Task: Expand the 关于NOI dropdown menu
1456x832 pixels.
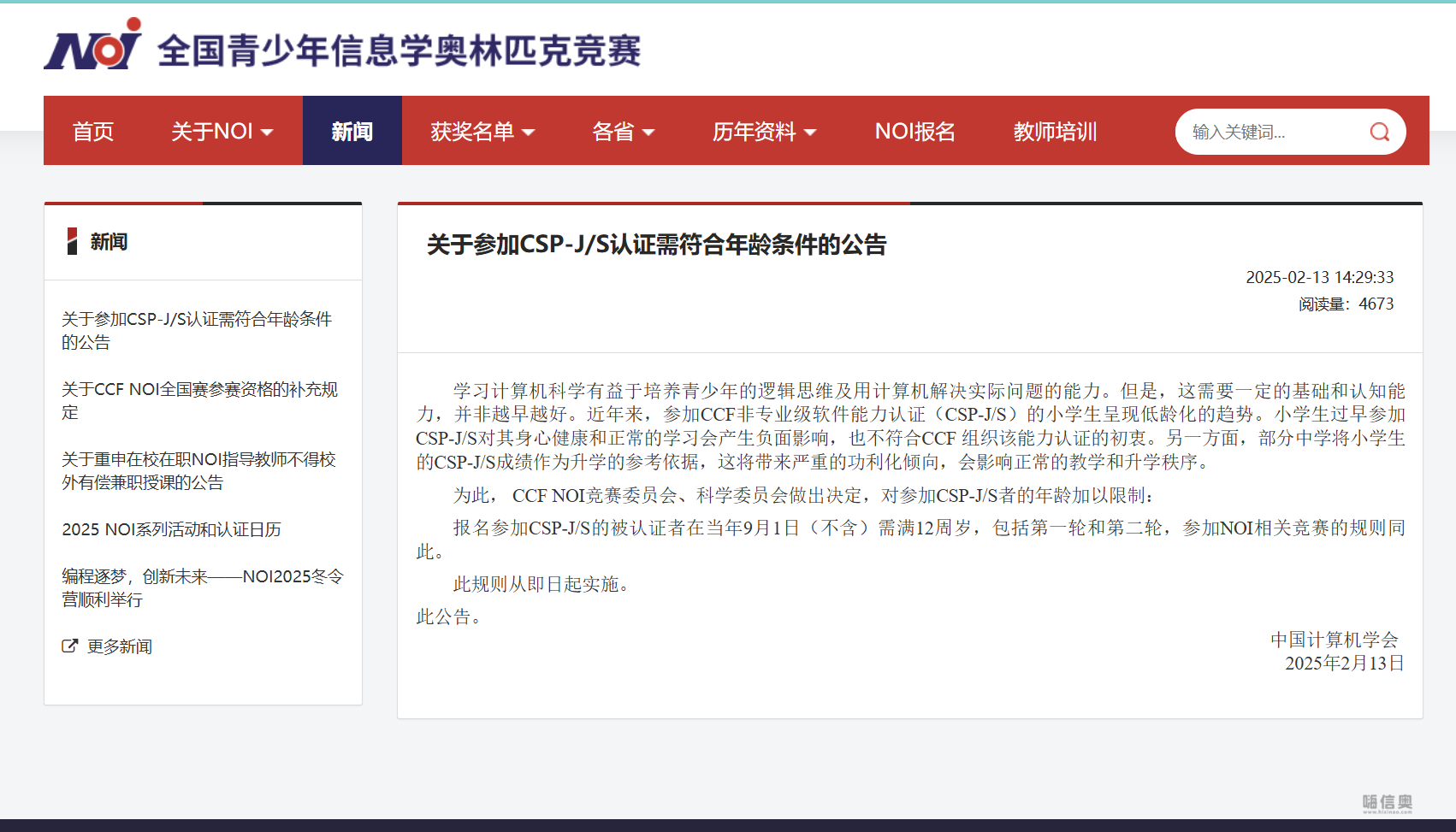Action: 222,131
